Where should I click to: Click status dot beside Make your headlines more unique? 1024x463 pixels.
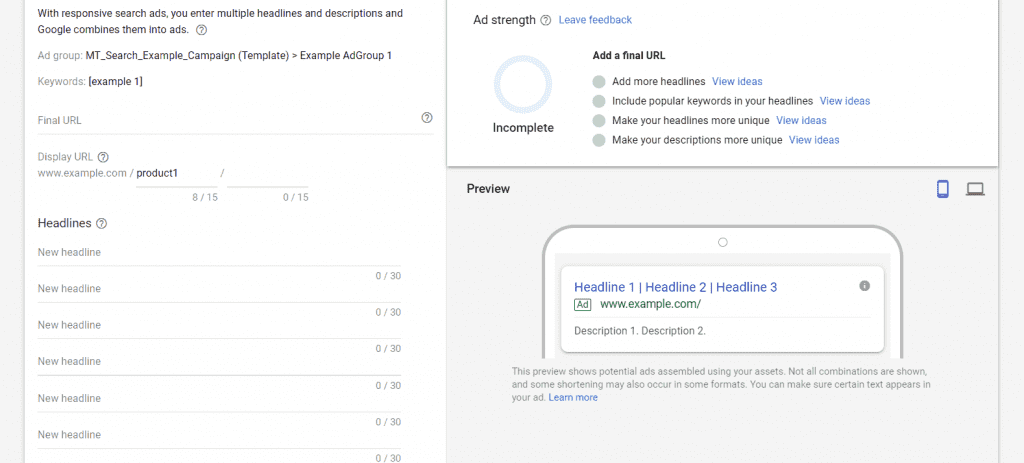point(599,121)
